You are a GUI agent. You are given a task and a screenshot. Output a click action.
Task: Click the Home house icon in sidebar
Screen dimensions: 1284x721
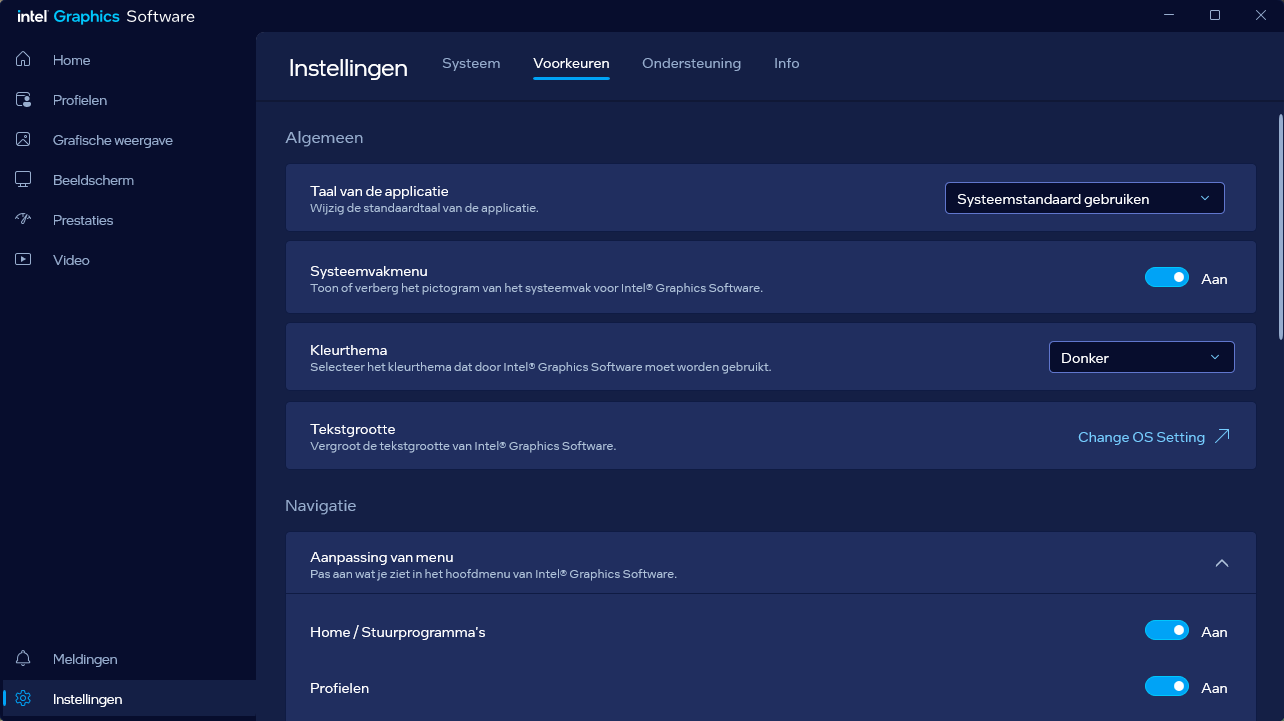[x=23, y=60]
